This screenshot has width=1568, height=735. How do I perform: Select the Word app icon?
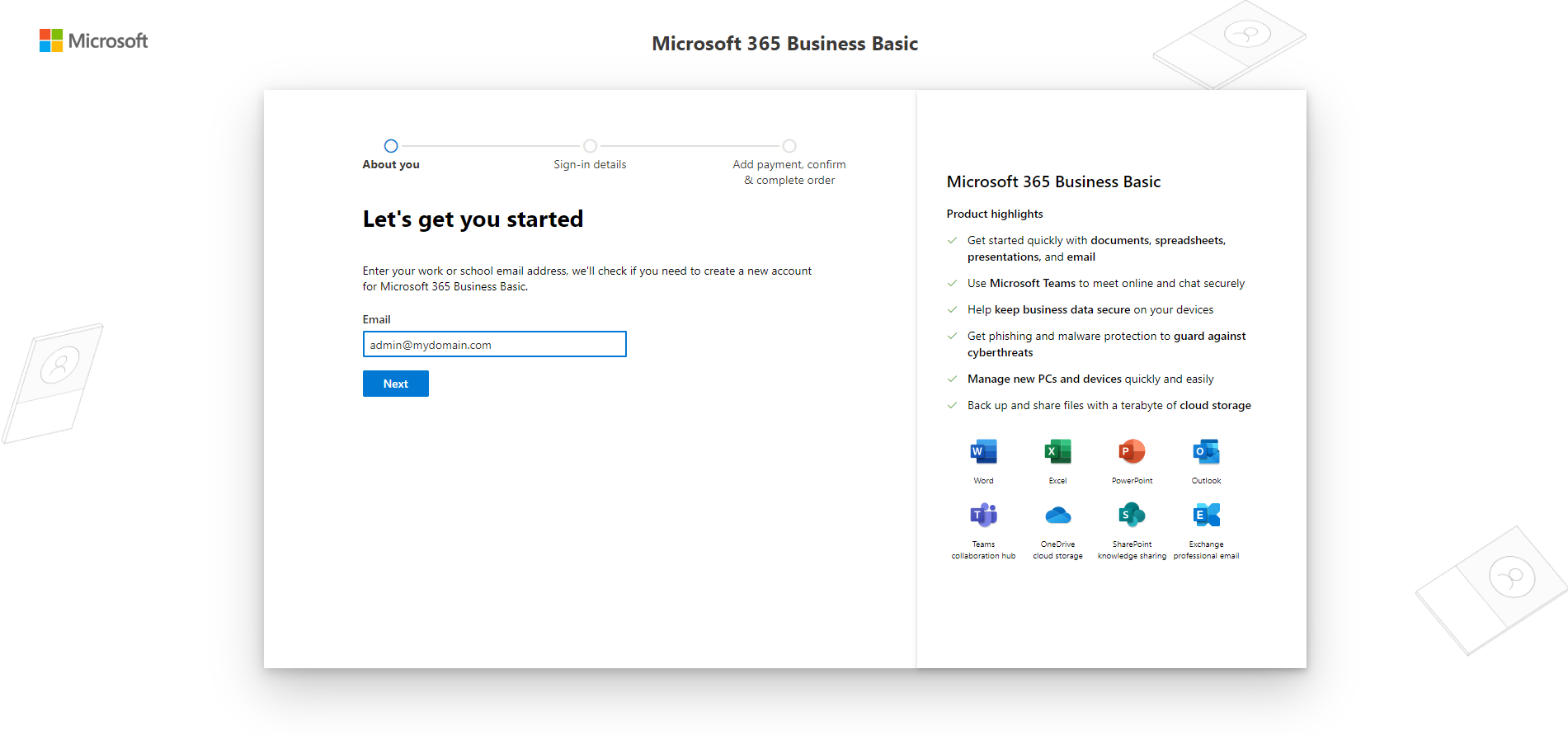point(983,451)
